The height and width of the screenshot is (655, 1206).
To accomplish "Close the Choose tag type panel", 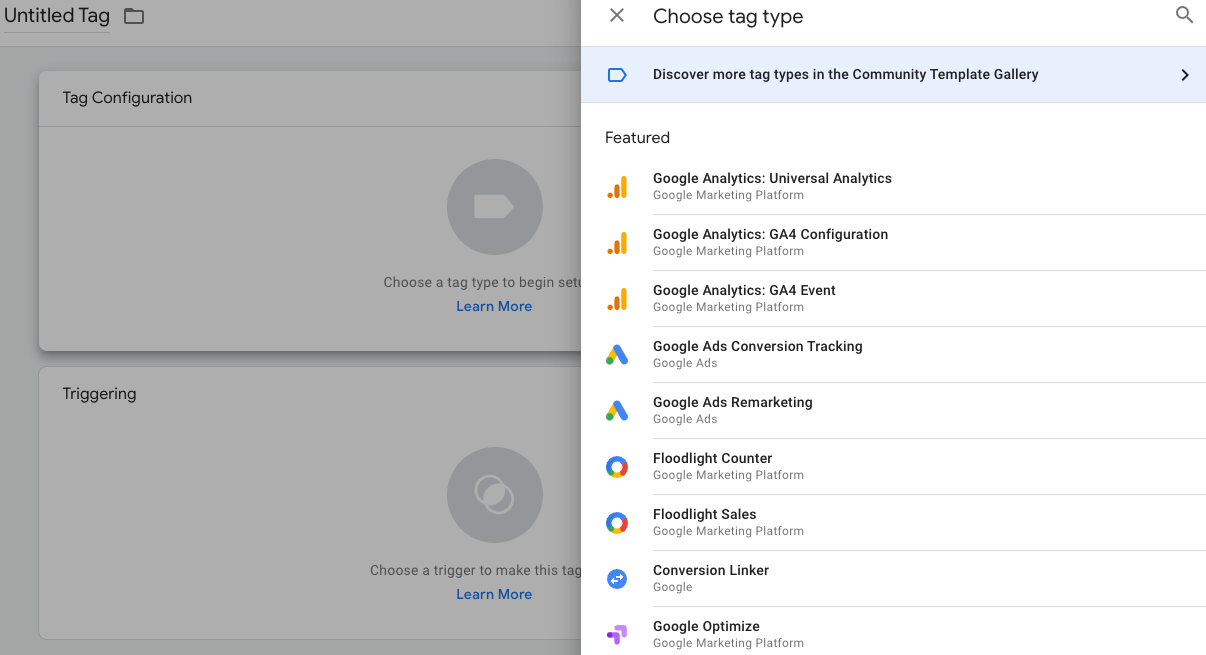I will (x=617, y=16).
